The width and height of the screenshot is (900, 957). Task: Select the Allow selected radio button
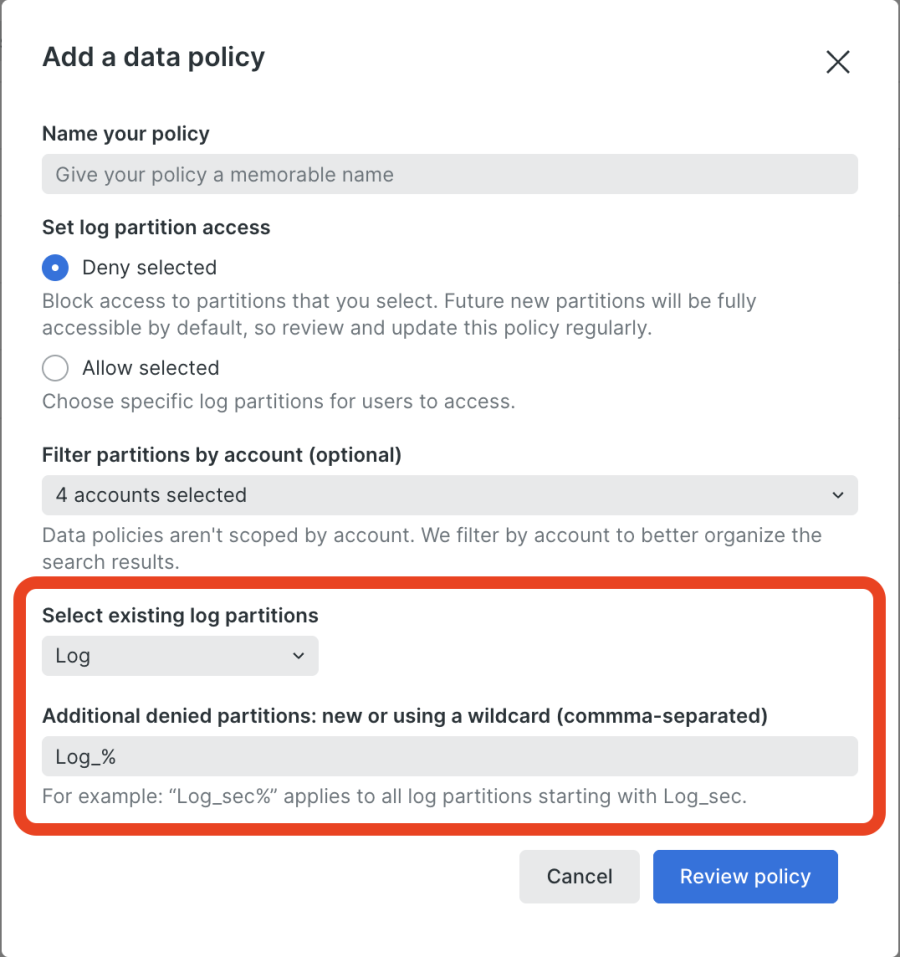point(55,368)
